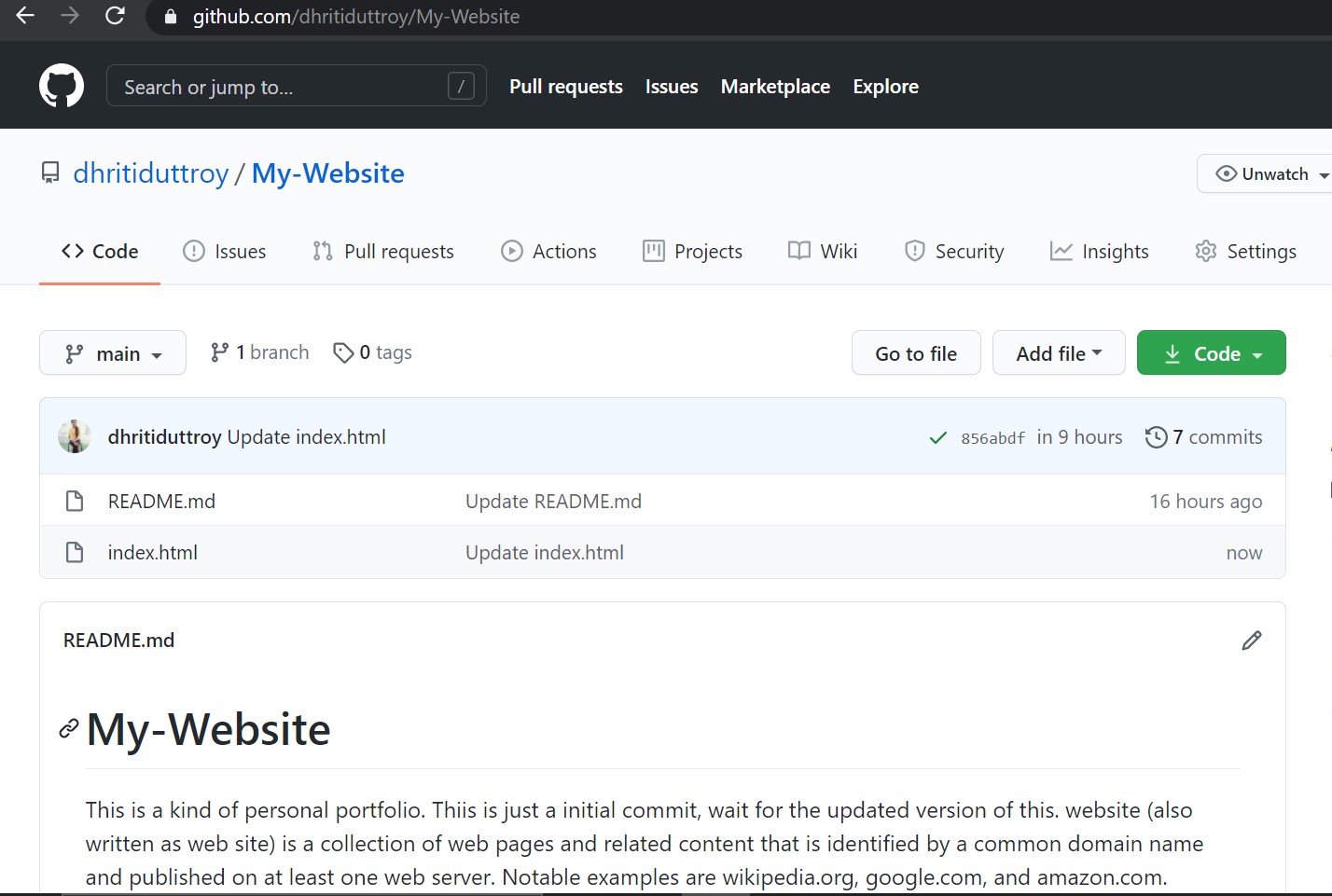The image size is (1332, 896).
Task: Open the Actions tab
Action: coord(548,252)
